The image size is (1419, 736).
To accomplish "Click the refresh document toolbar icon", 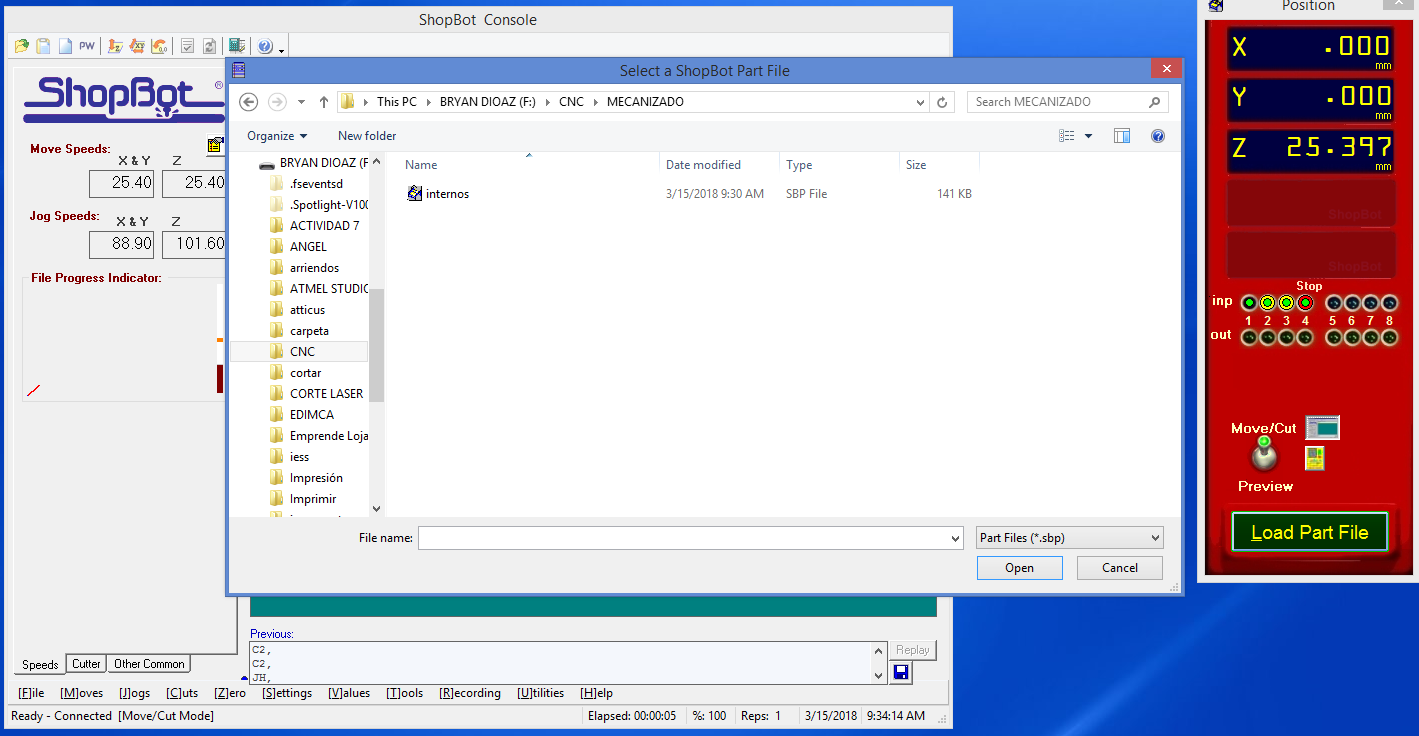I will (209, 46).
